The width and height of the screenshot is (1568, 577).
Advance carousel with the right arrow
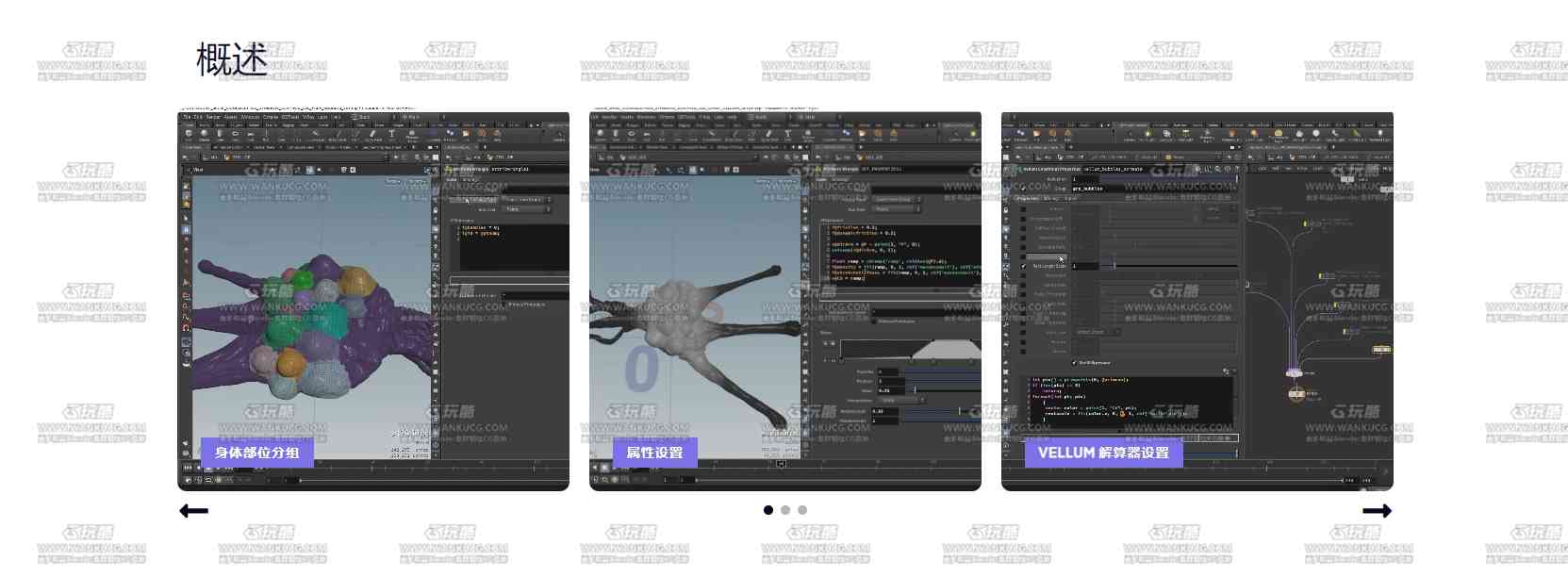click(x=1377, y=511)
